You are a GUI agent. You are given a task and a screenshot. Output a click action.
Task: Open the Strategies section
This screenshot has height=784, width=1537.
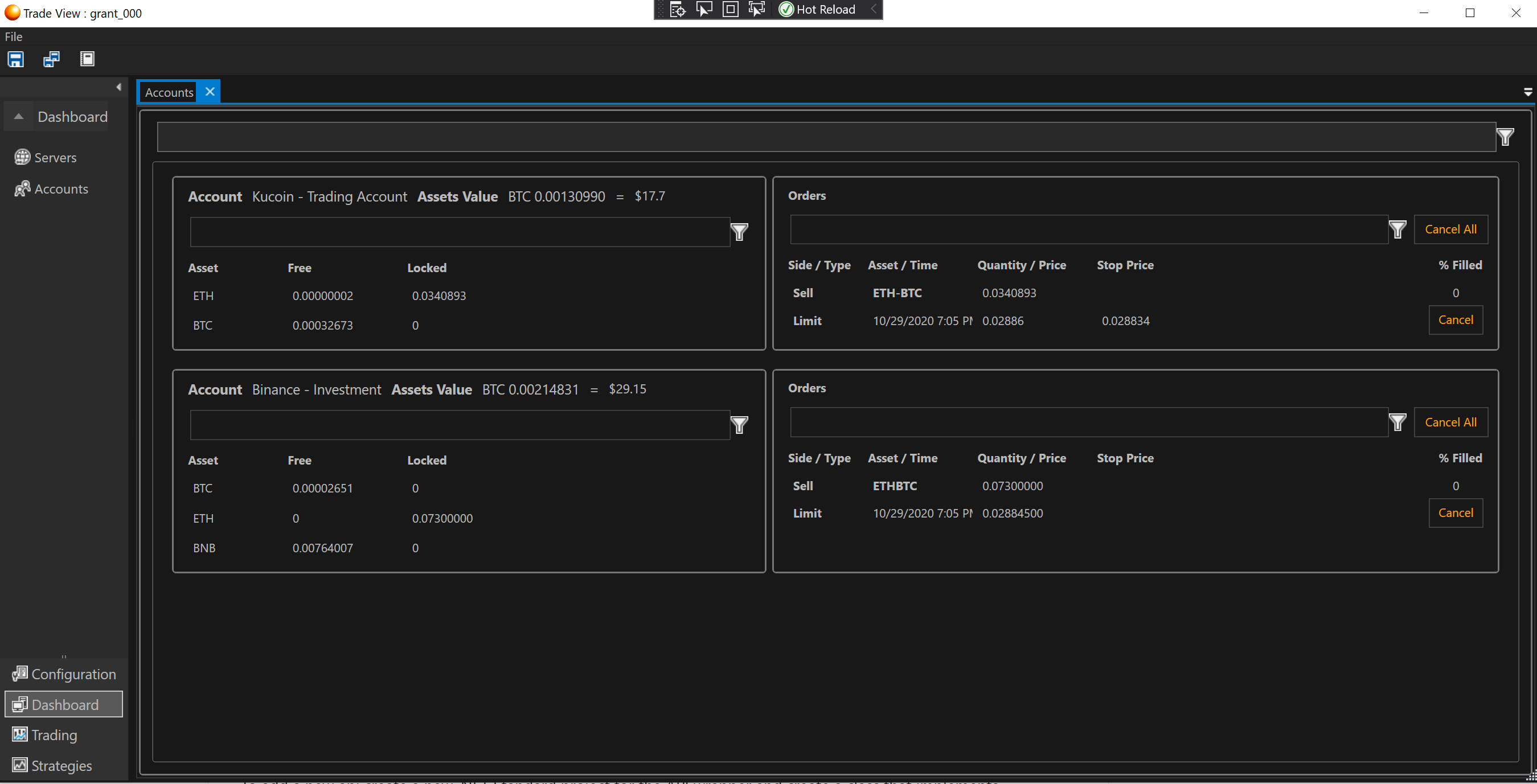[x=61, y=766]
